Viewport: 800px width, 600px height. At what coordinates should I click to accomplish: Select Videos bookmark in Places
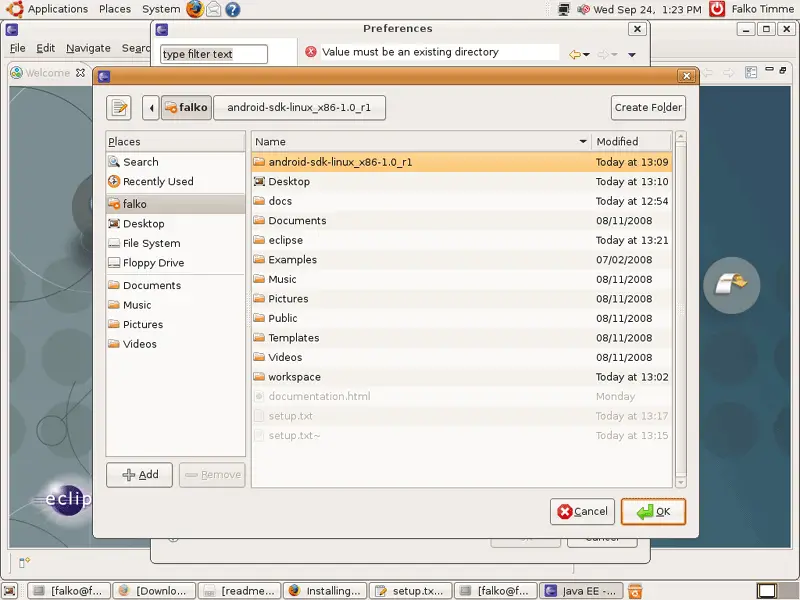click(x=176, y=344)
